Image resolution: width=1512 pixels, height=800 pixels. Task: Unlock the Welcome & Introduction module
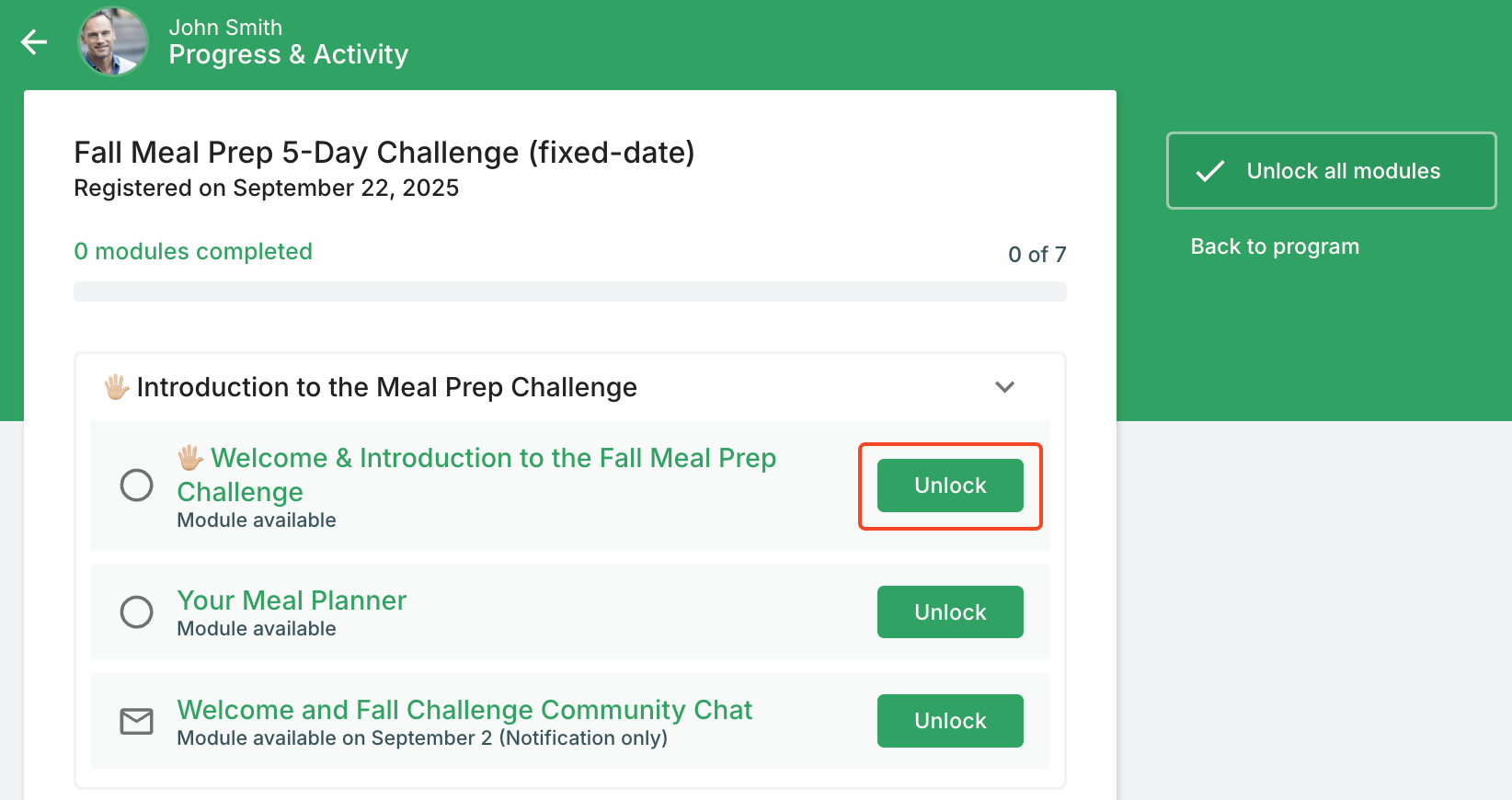click(950, 486)
